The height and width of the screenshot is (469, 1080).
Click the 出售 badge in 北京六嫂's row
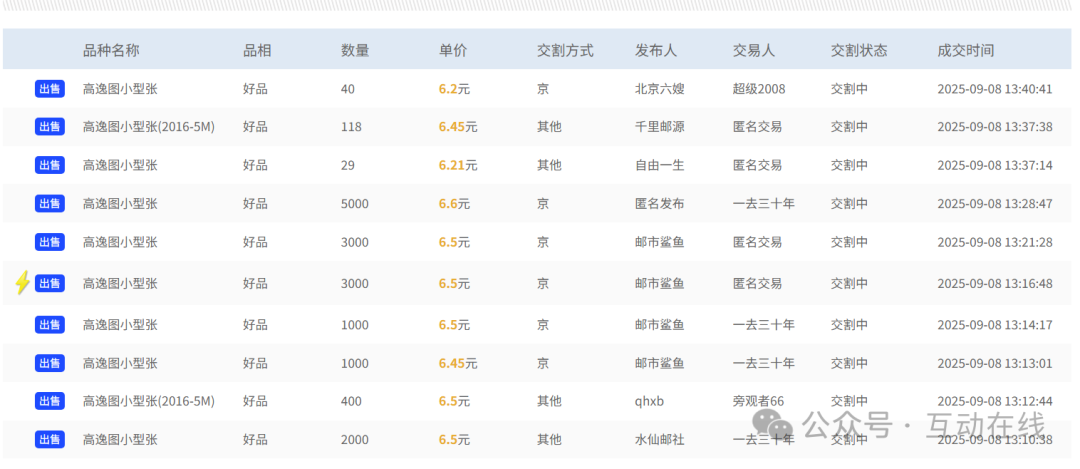[x=50, y=89]
